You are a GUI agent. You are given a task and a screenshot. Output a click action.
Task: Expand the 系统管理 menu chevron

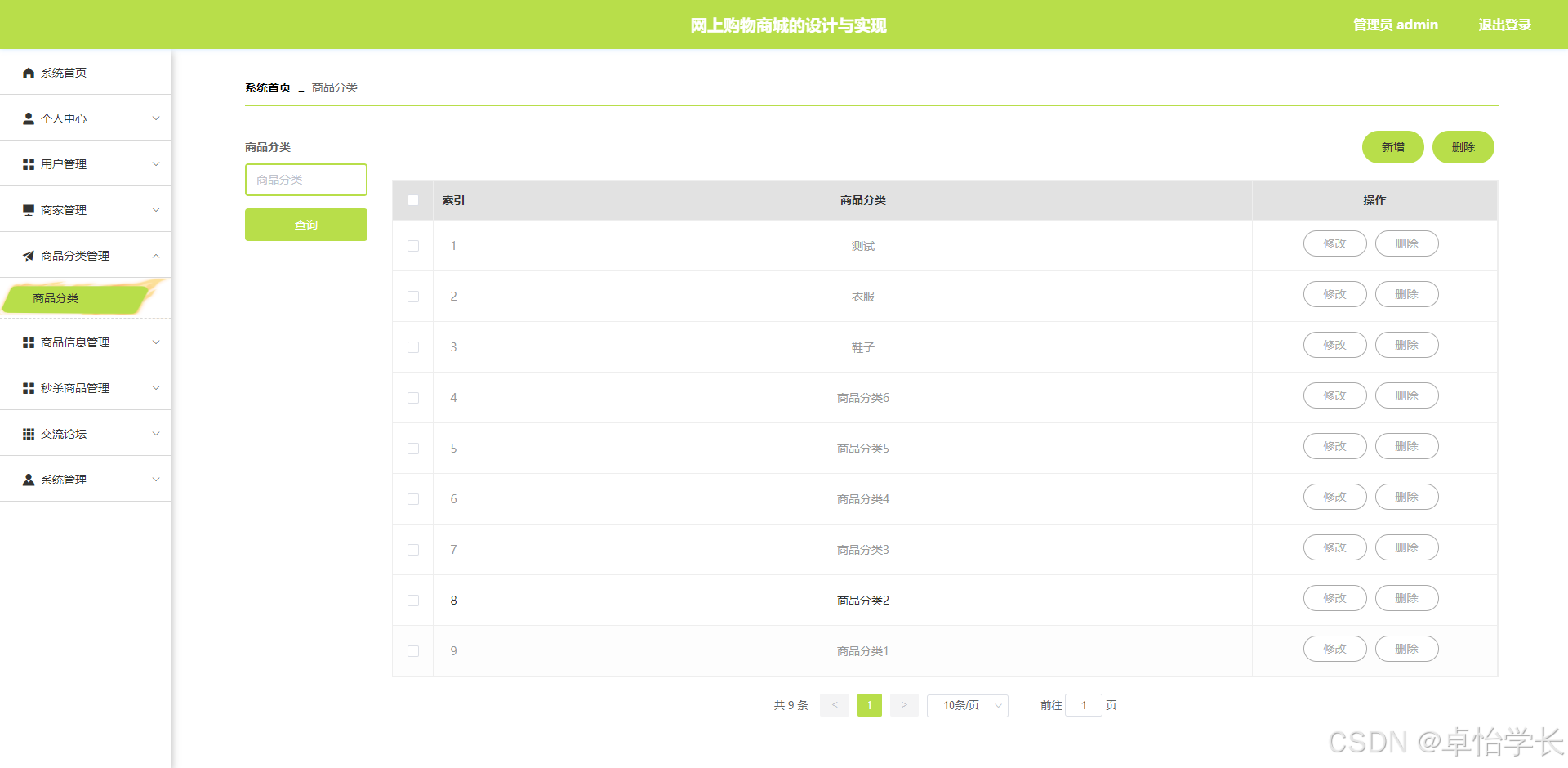(x=156, y=480)
